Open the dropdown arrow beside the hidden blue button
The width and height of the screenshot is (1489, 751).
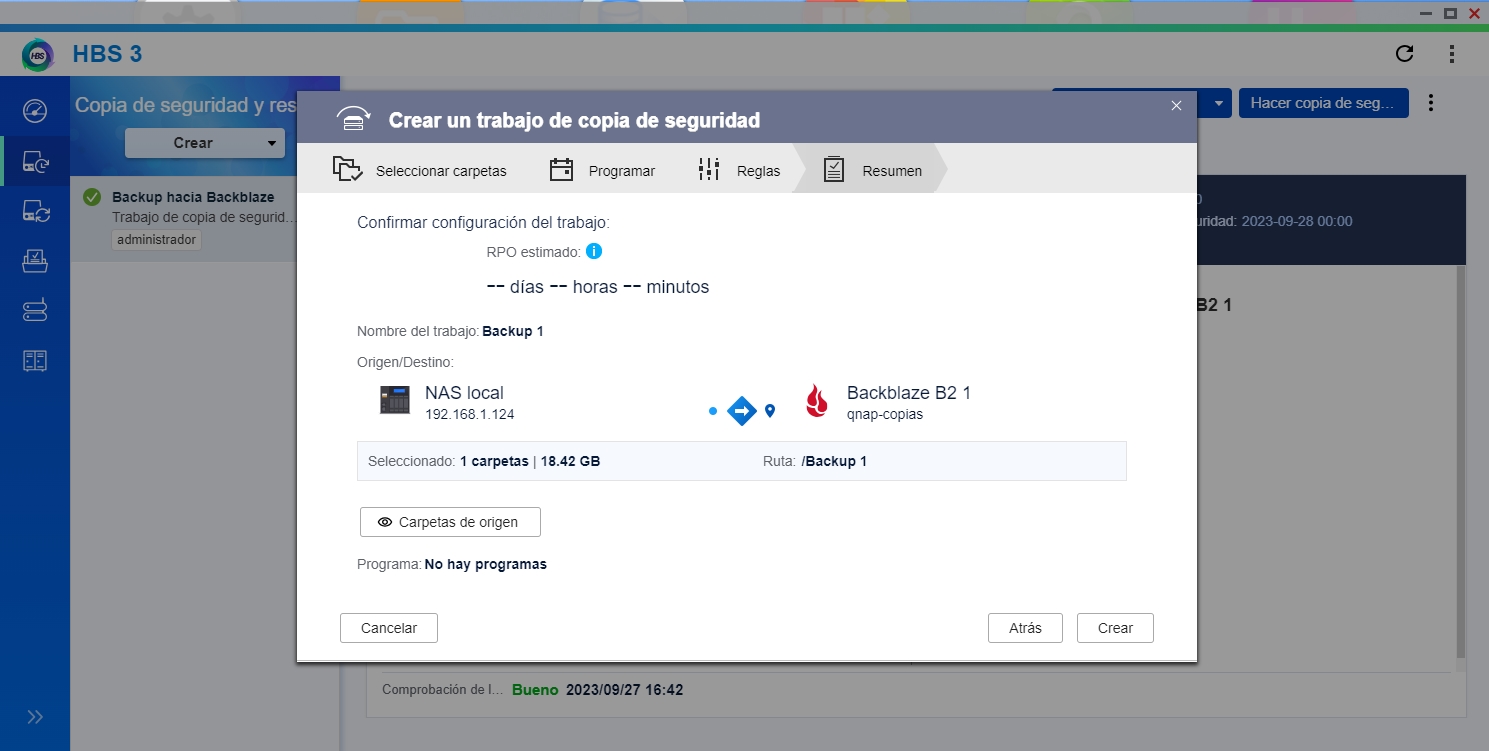pos(1218,103)
